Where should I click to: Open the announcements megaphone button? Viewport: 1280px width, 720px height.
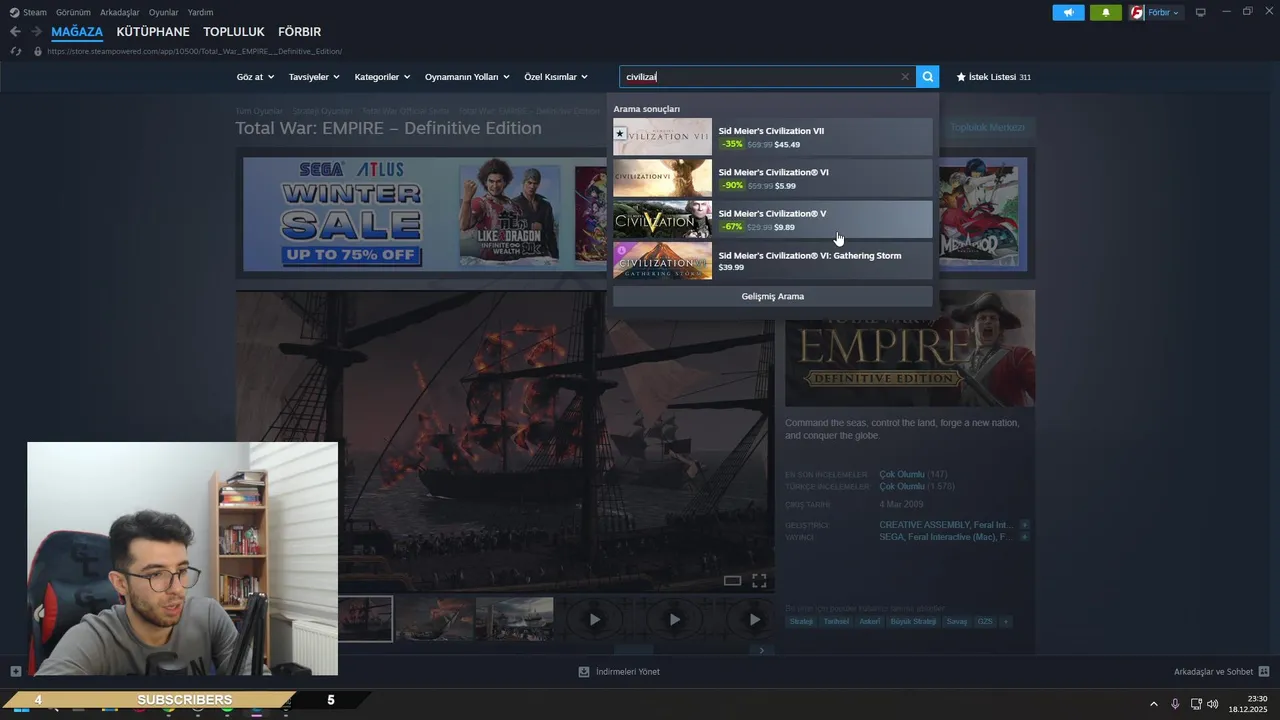coord(1068,13)
